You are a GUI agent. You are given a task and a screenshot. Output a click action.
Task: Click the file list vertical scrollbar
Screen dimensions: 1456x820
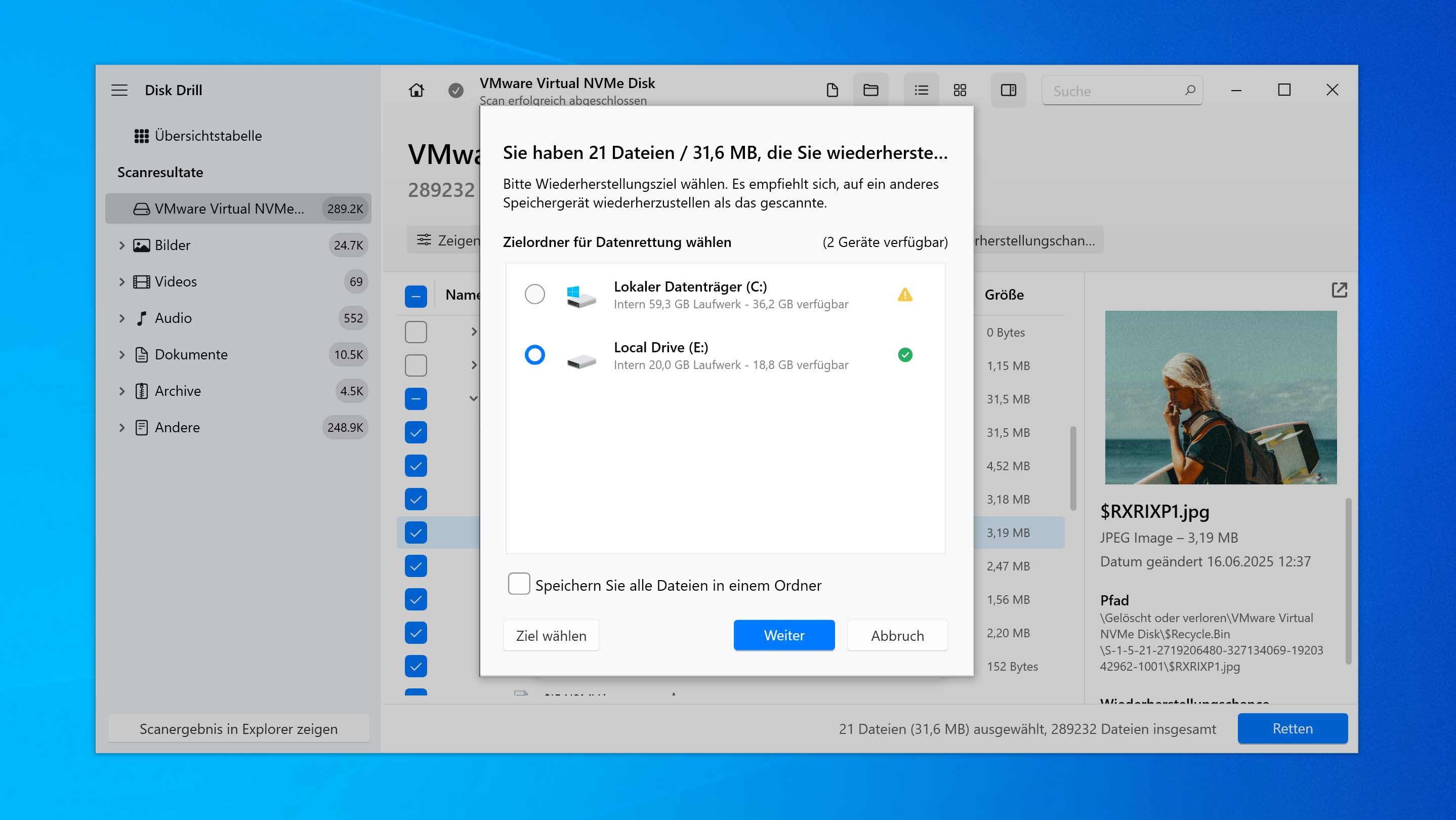tap(1073, 469)
